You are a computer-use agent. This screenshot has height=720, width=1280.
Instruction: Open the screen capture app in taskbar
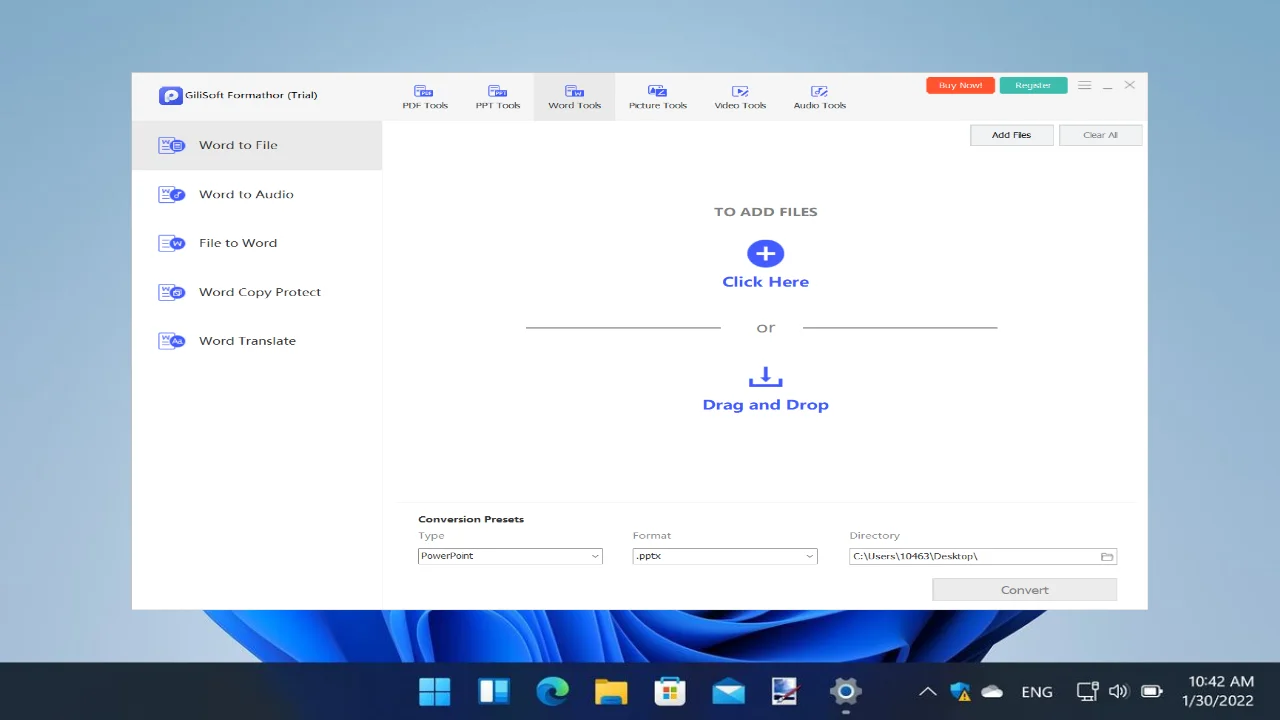coord(786,691)
